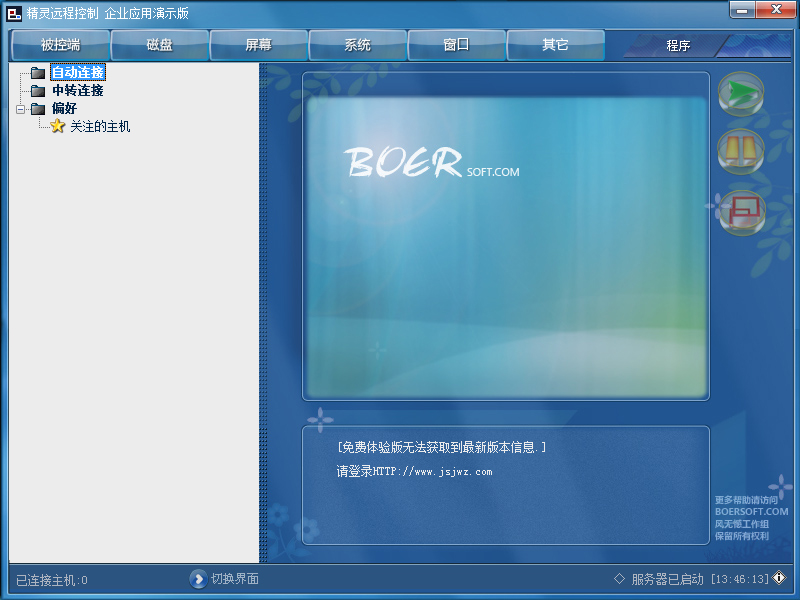
Task: Click the folder icon next to 自动连接
Action: click(38, 72)
